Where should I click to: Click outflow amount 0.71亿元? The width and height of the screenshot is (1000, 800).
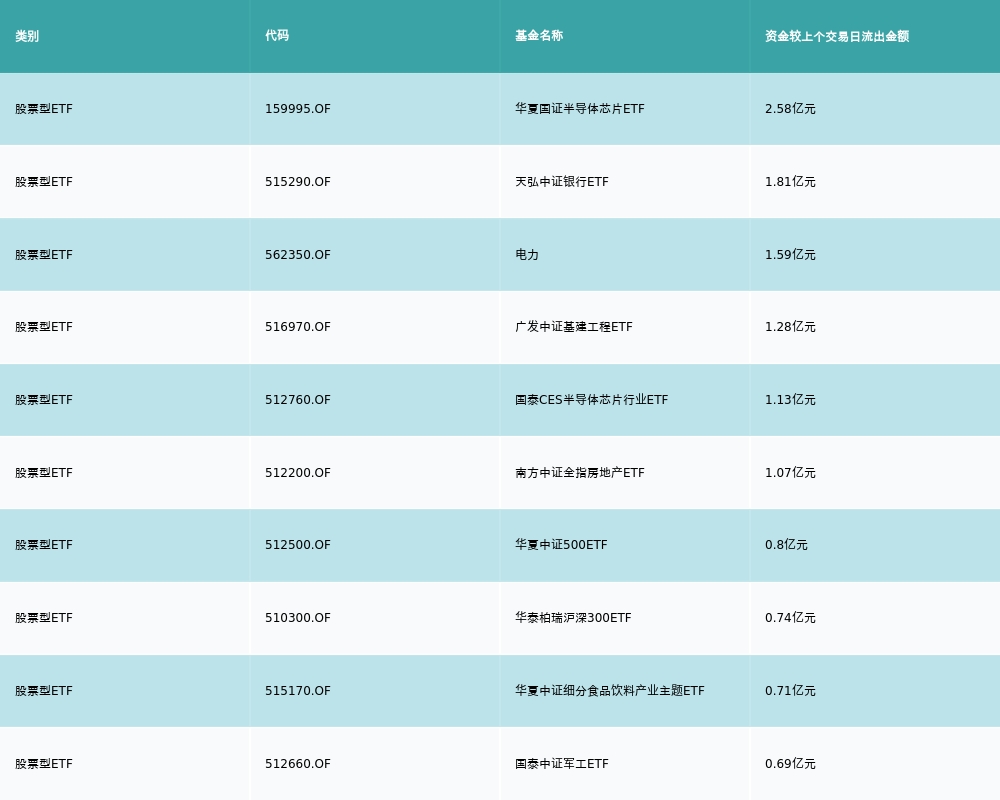point(790,691)
